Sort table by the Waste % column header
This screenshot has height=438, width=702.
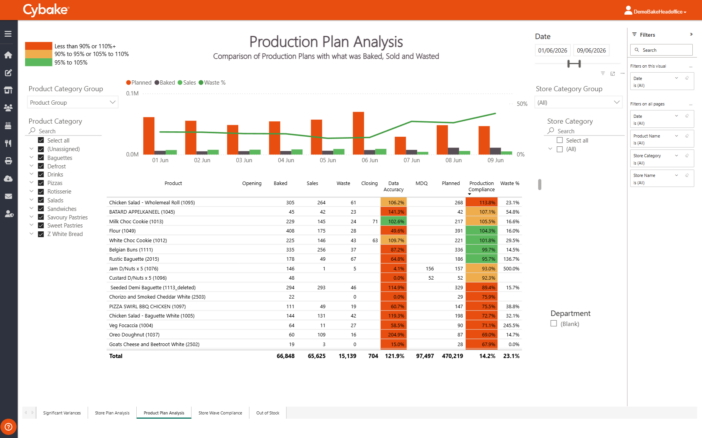509,183
